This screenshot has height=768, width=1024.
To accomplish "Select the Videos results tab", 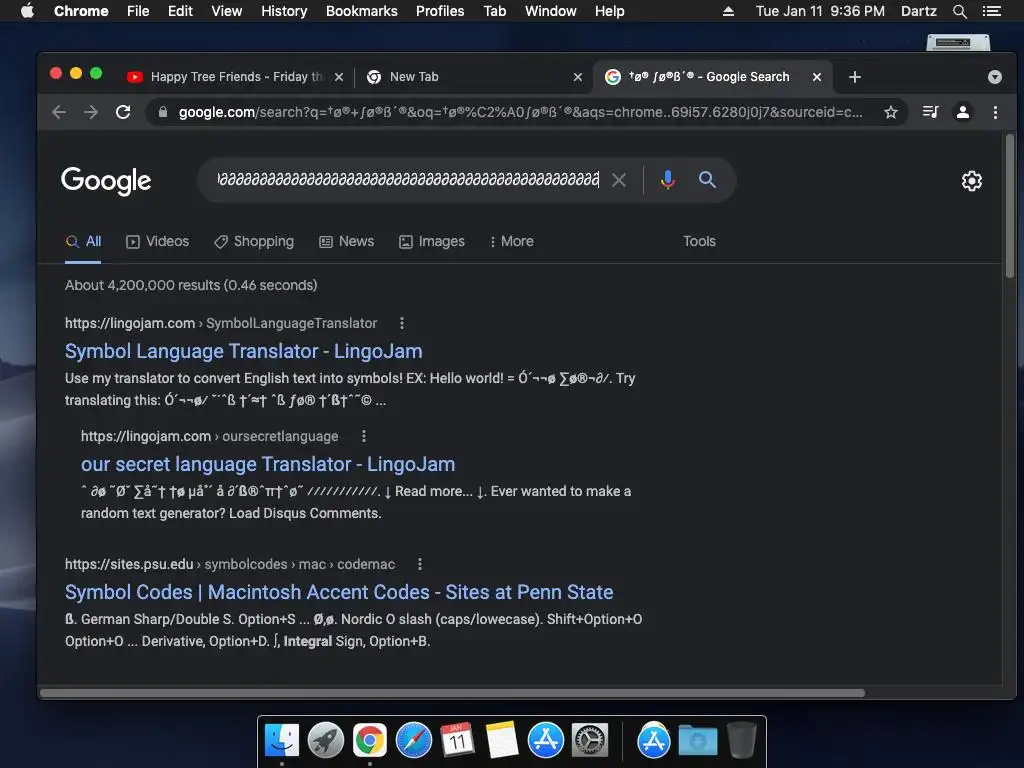I will pos(157,242).
